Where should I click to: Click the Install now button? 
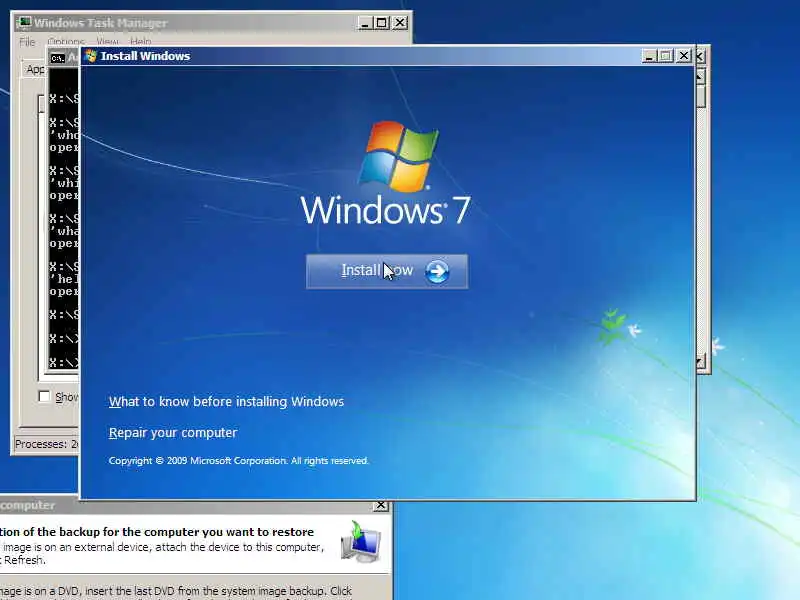pos(387,271)
